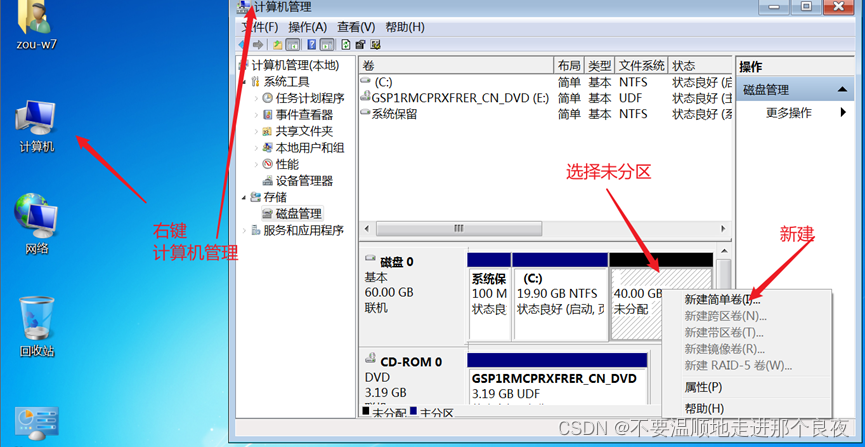Viewport: 865px width, 447px height.
Task: Select GSP1RMCPRXFRER_CN_DVD (E:) volume row
Action: coord(546,98)
